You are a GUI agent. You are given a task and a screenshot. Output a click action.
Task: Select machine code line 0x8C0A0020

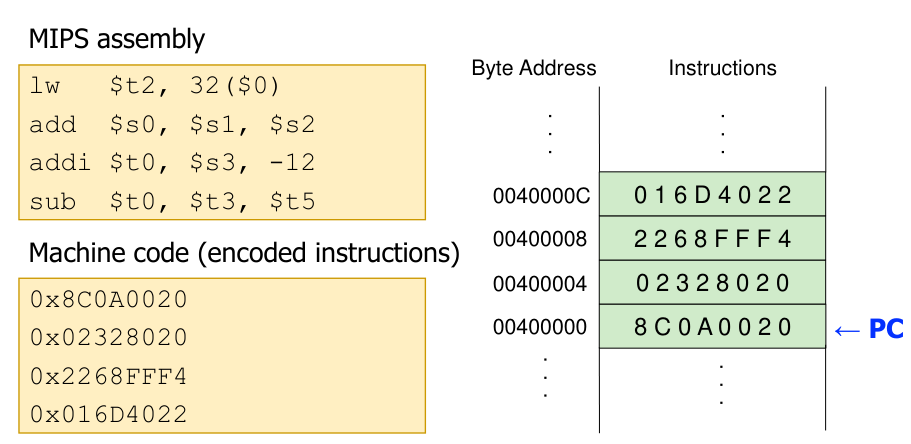[x=108, y=300]
